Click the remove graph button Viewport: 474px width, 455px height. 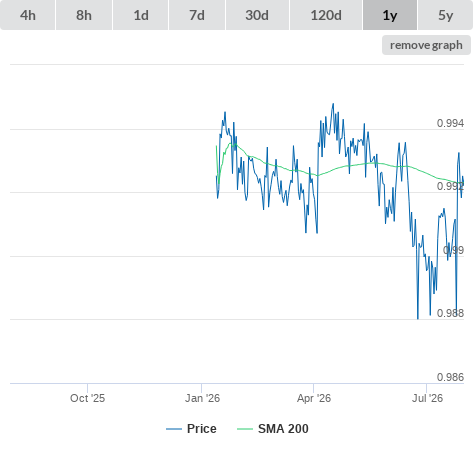tap(426, 45)
